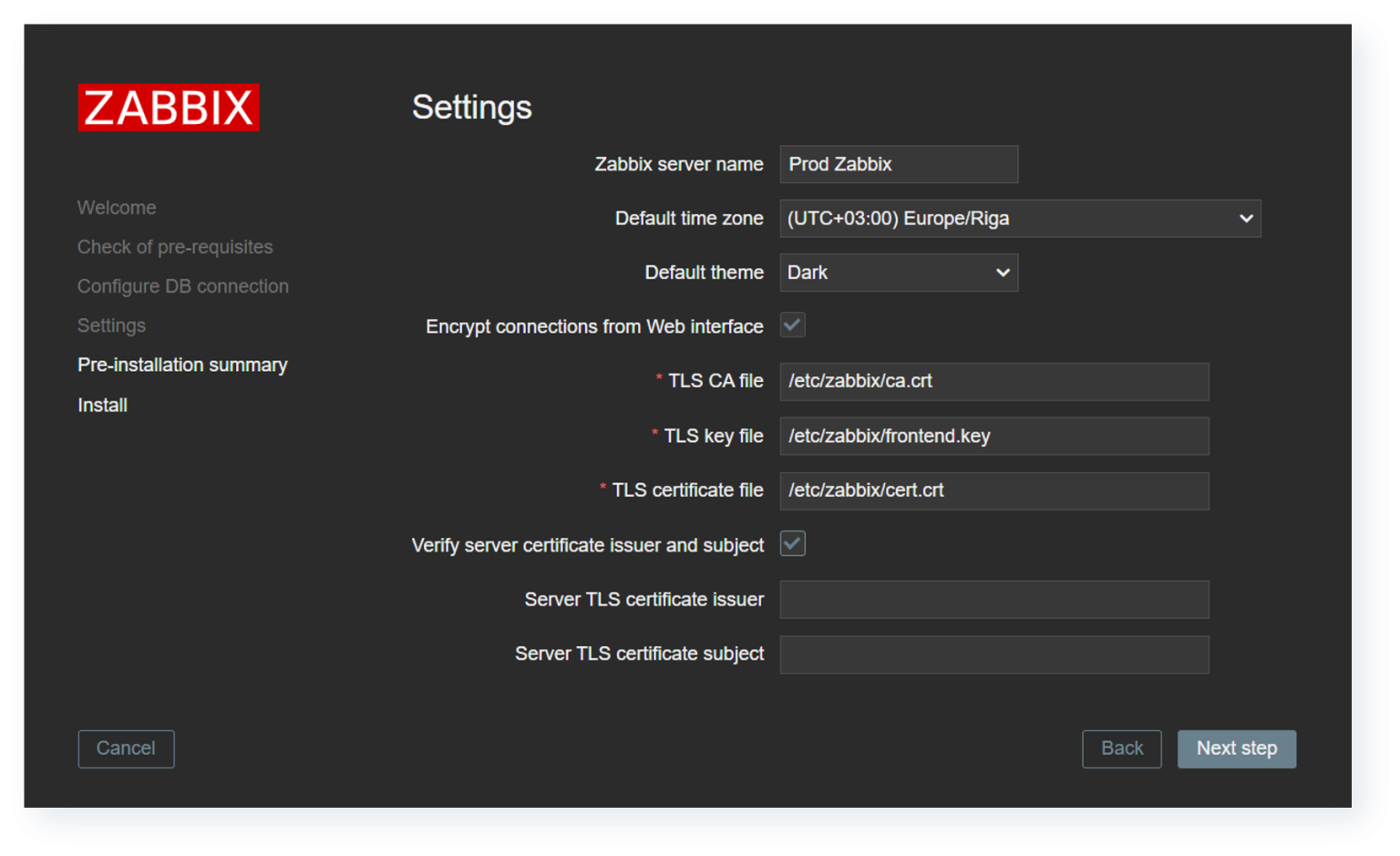Disable Encrypt connections from Web interface
This screenshot has width=1400, height=856.
point(792,325)
